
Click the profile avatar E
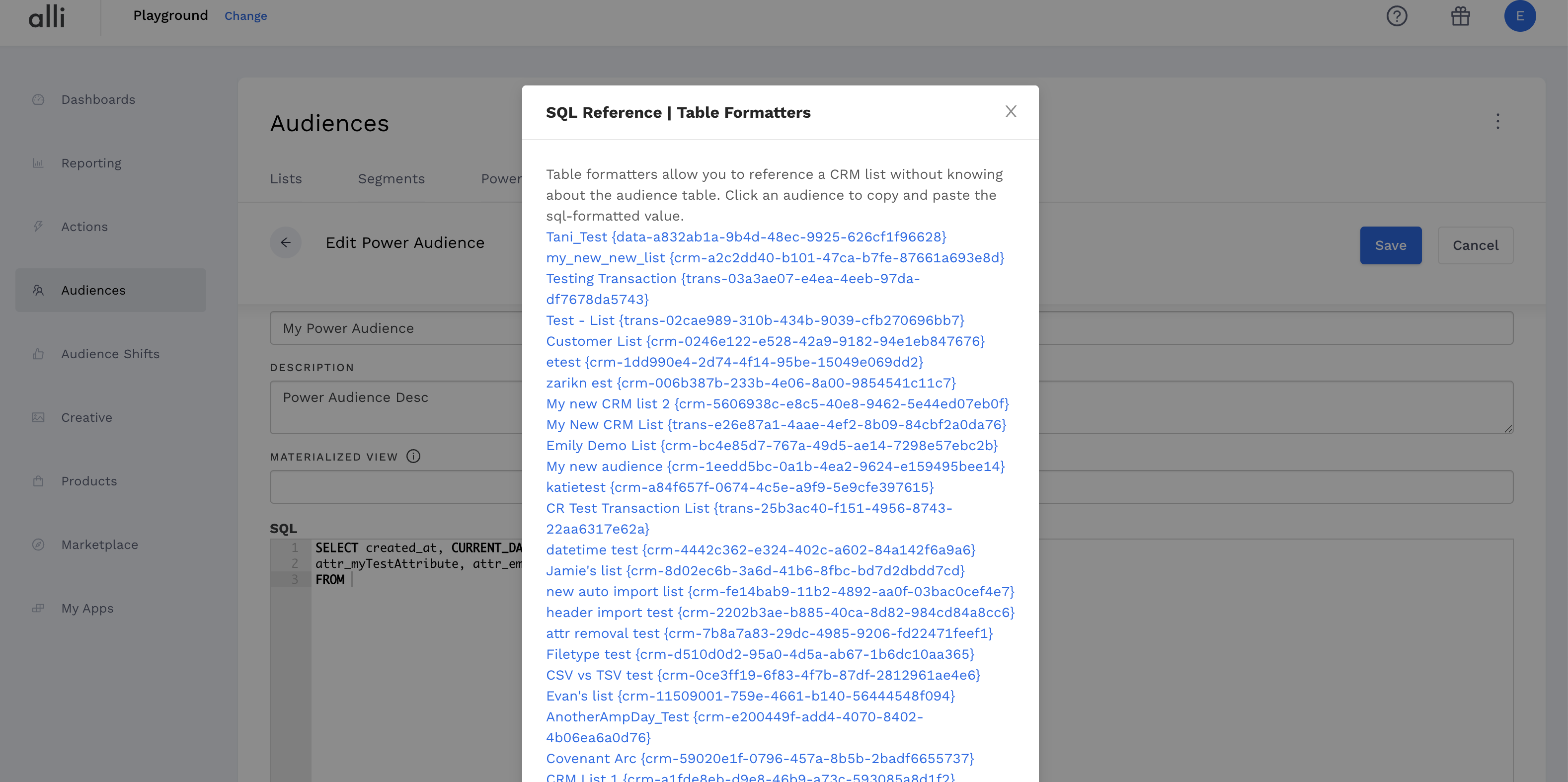[1520, 16]
